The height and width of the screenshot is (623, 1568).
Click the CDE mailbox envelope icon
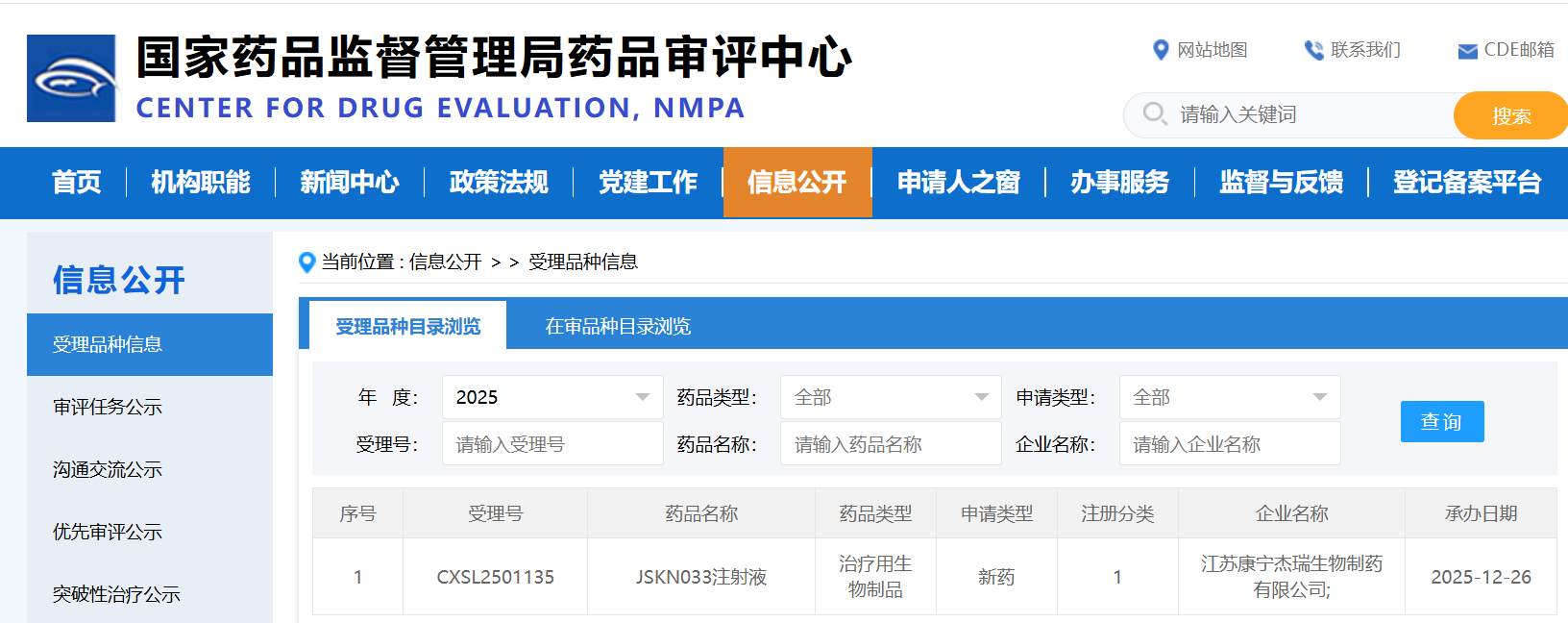click(x=1467, y=51)
